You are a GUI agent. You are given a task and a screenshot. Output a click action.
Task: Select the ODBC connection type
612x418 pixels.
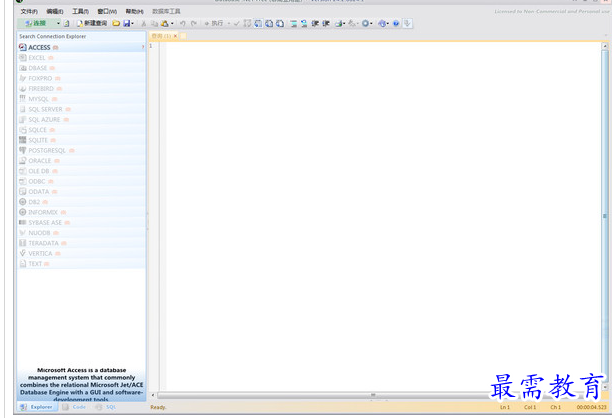[x=81, y=181]
